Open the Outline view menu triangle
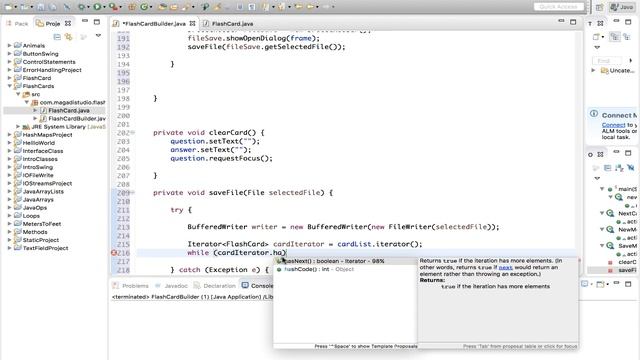The image size is (640, 360). click(598, 178)
